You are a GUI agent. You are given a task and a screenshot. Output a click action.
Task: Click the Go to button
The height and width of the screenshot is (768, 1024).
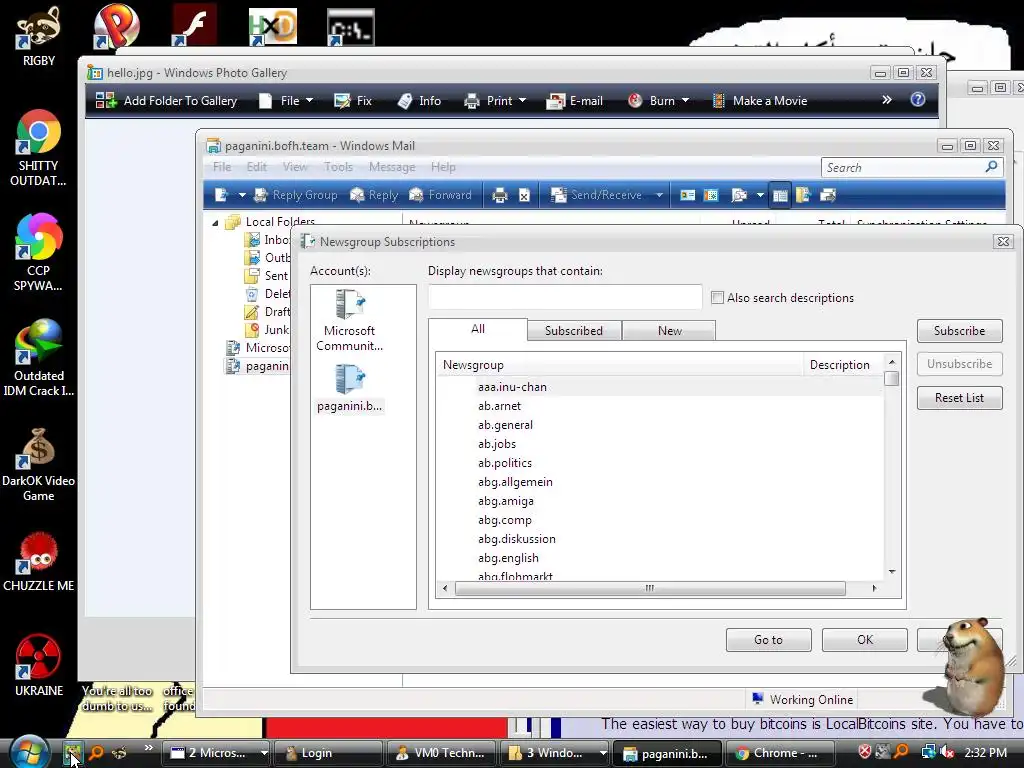(769, 640)
